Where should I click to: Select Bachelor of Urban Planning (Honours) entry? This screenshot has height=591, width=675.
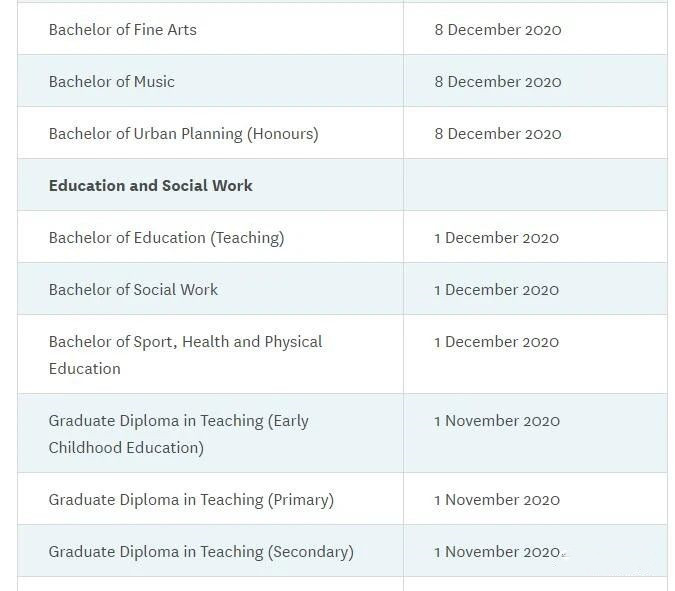pyautogui.click(x=183, y=133)
